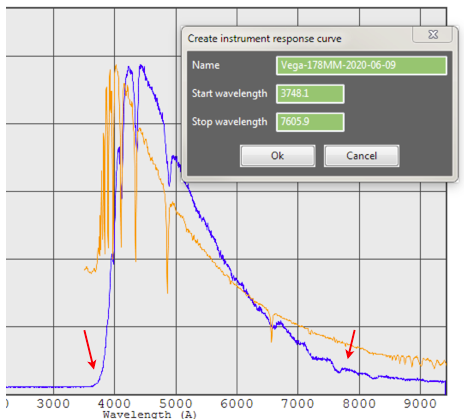Click the 7000 tick label on the axis
The width and height of the screenshot is (464, 419).
pyautogui.click(x=298, y=404)
